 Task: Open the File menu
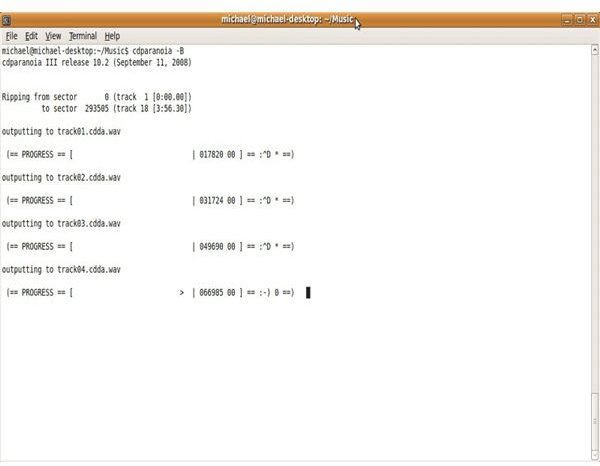11,36
